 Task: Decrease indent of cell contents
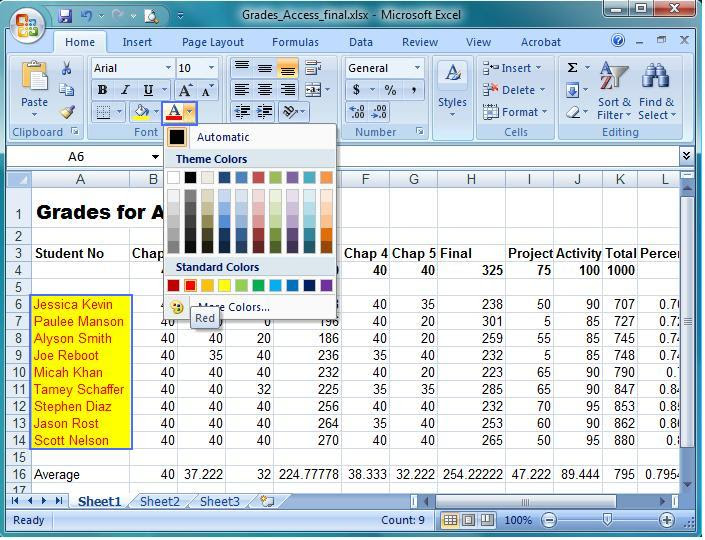tap(243, 112)
